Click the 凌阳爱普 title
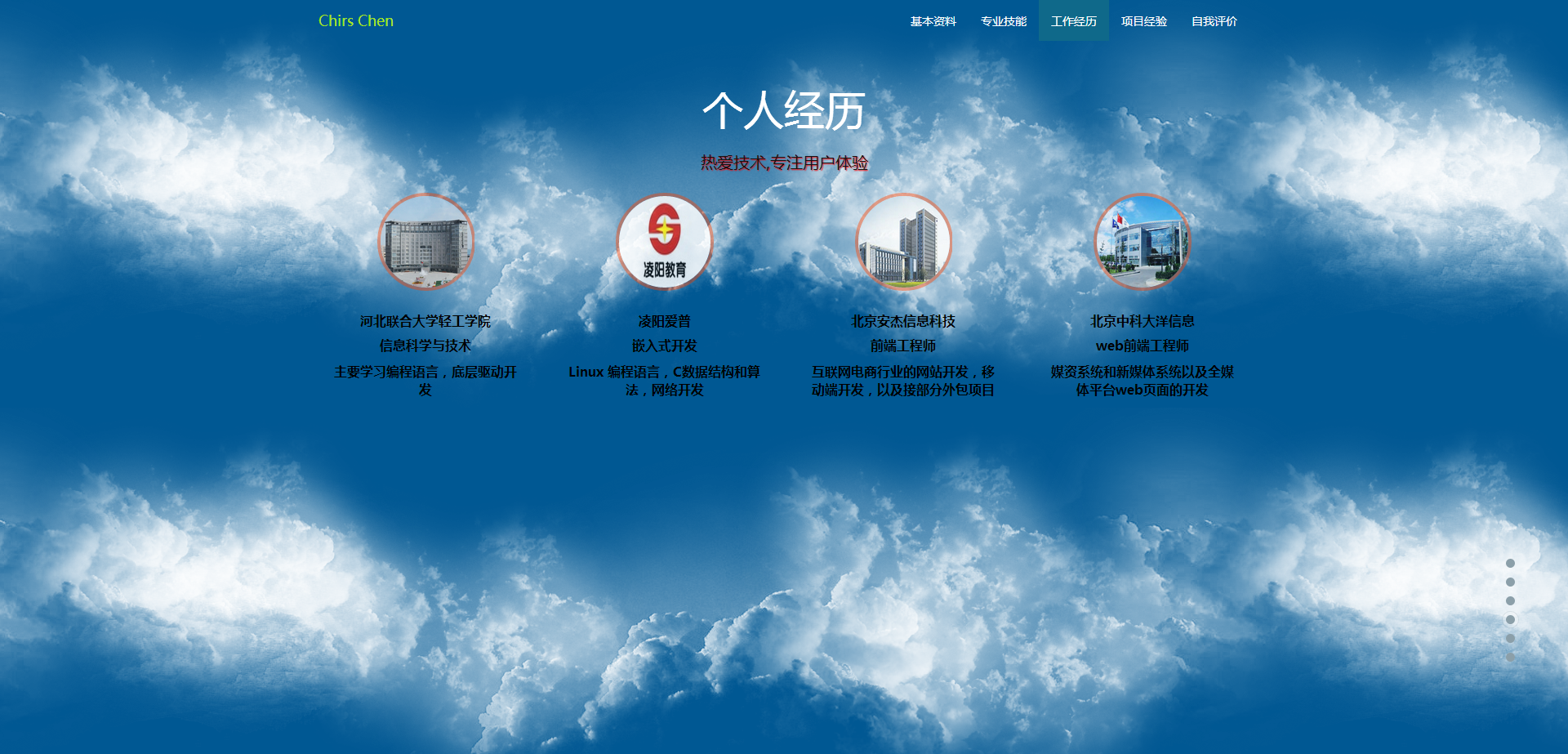This screenshot has height=754, width=1568. [x=665, y=322]
